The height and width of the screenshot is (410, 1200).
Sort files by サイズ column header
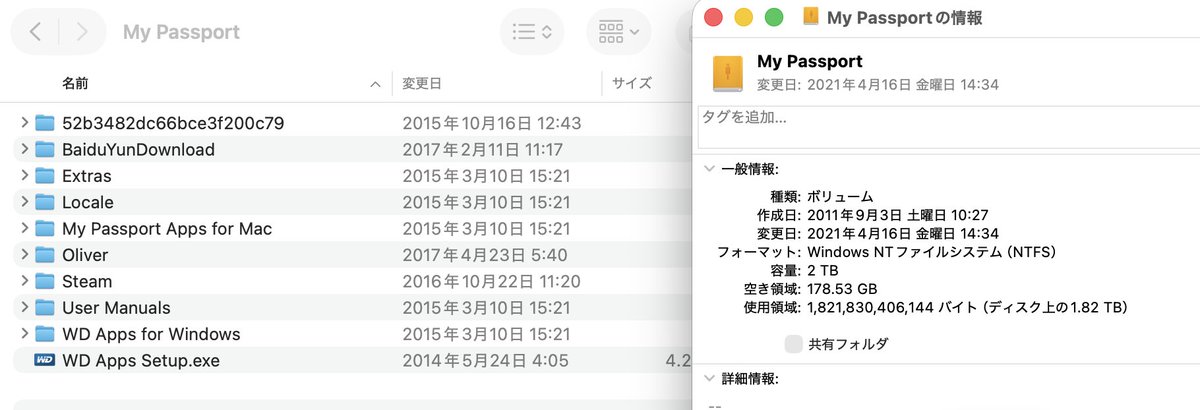click(632, 84)
